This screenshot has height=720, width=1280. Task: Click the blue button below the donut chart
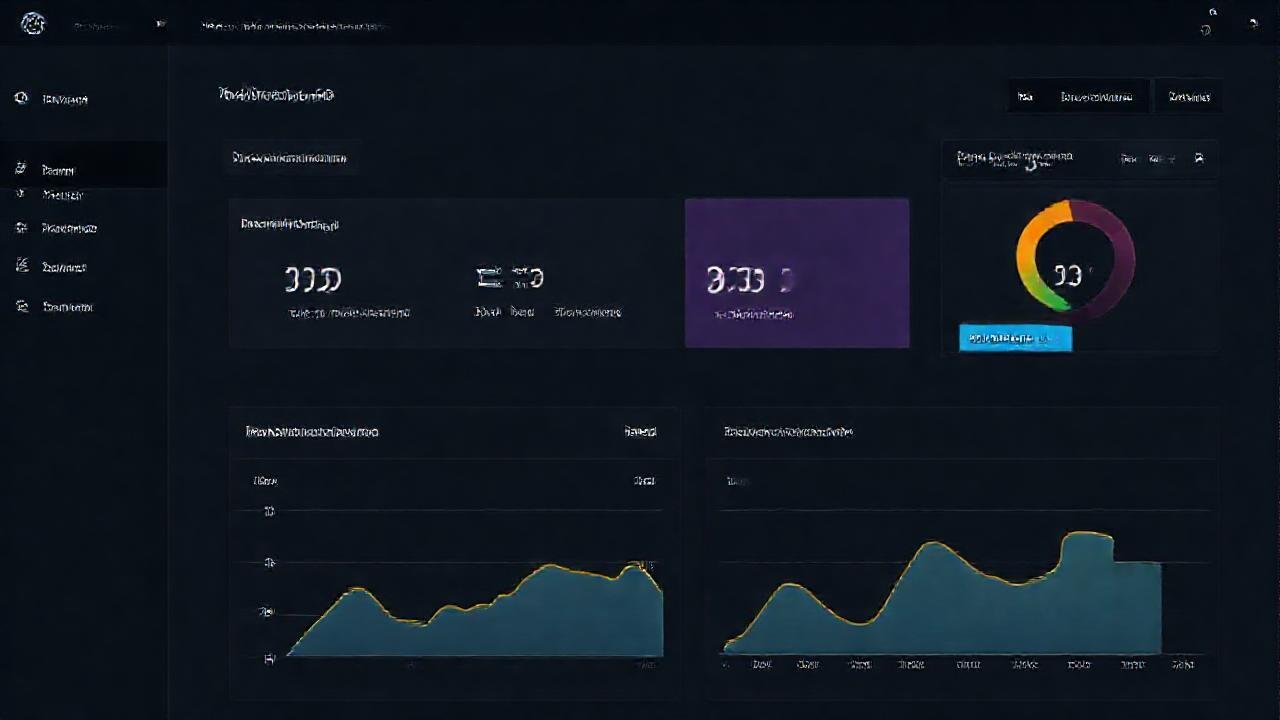click(x=1015, y=338)
